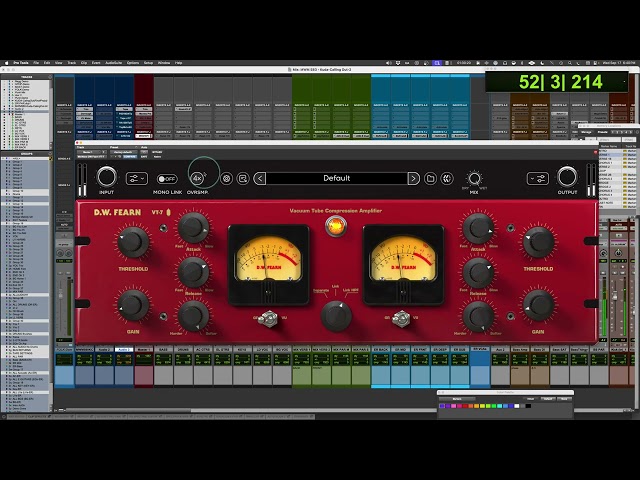640x480 pixels.
Task: Click the left Harder/Softer knee knob
Action: pos(193,316)
